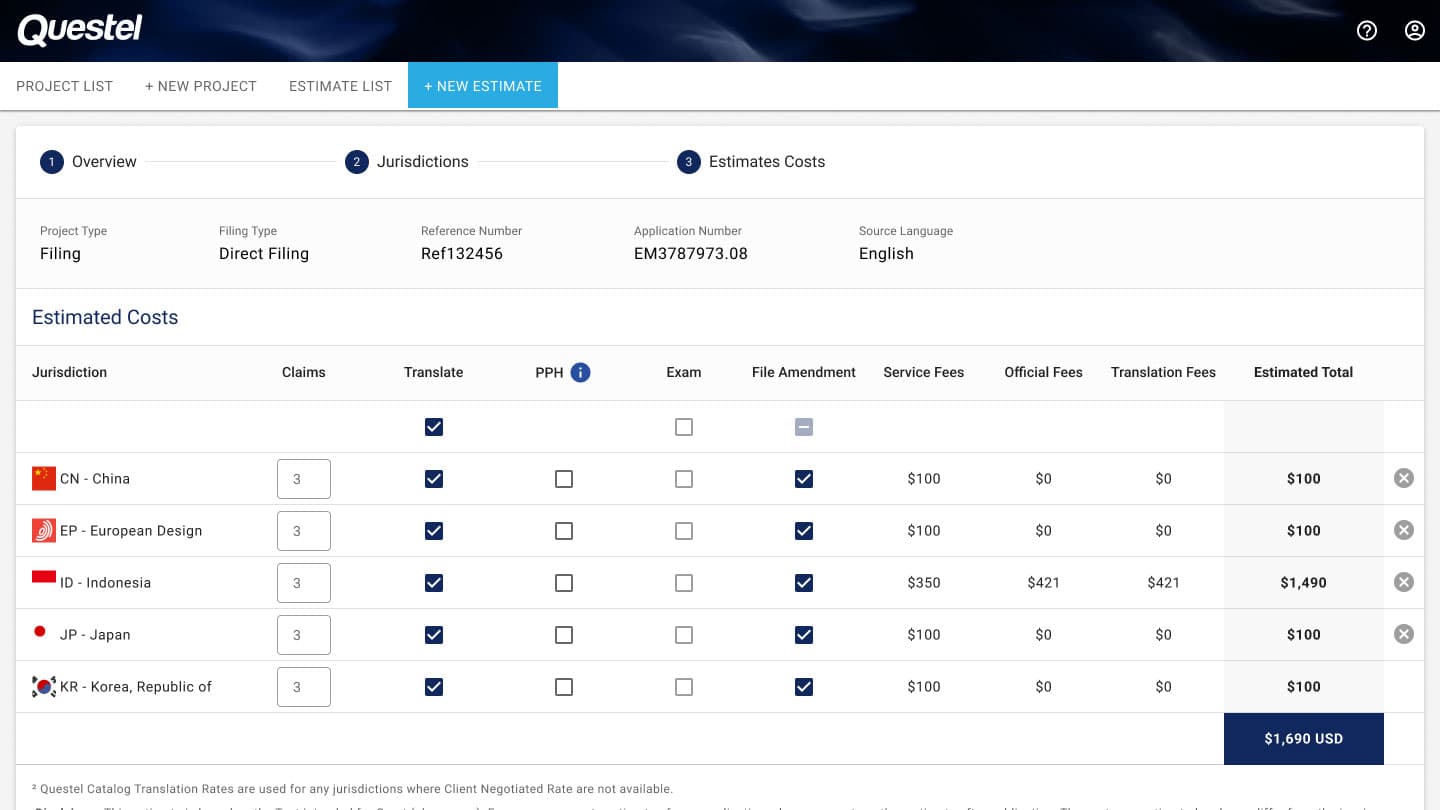
Task: Click the Estimated Total column header
Action: coord(1304,372)
